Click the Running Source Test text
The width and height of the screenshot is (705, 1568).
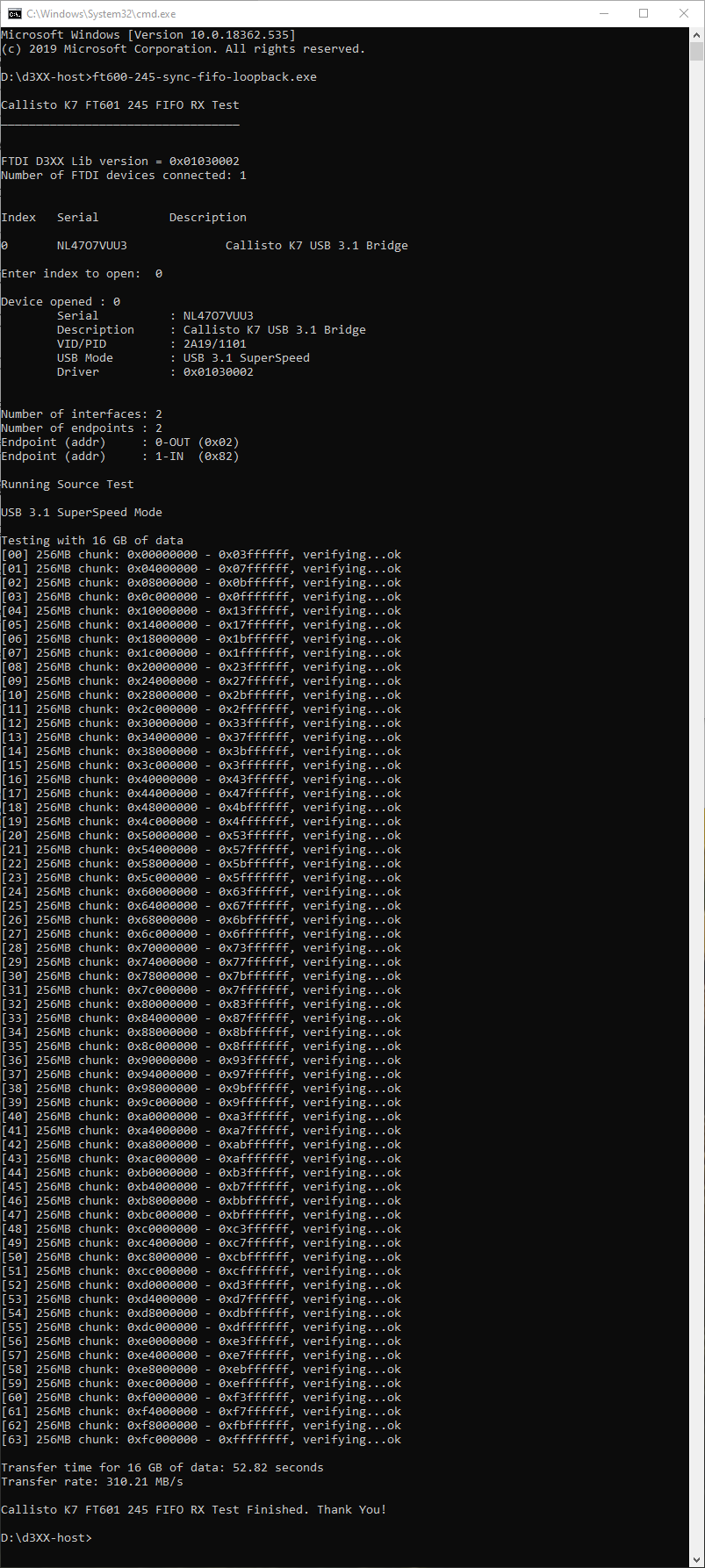click(x=68, y=485)
